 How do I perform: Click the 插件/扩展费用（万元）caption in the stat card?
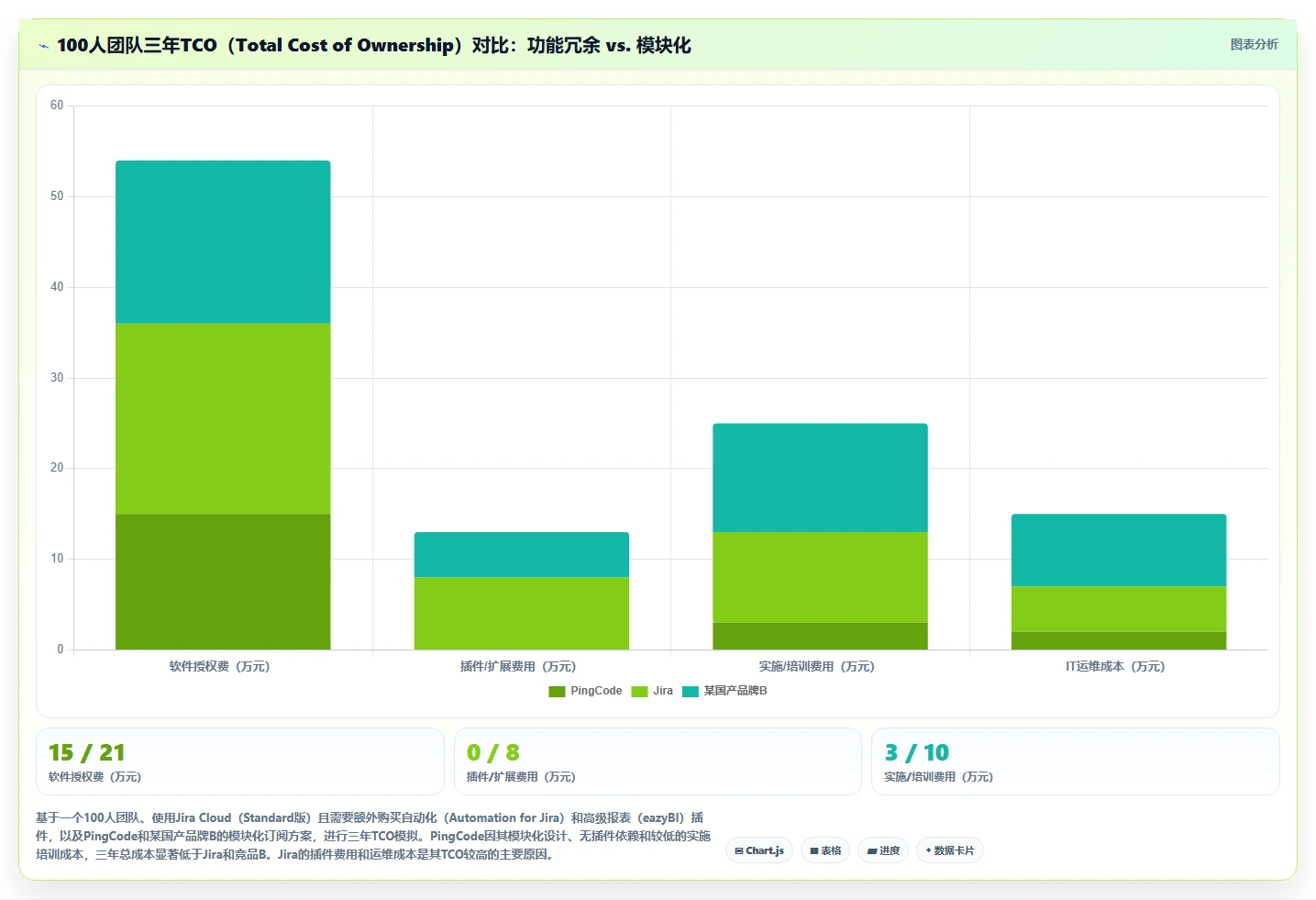tap(521, 777)
